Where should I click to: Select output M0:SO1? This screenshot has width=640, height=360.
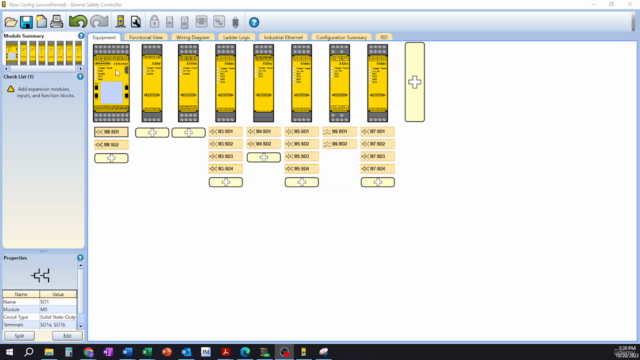tap(111, 132)
